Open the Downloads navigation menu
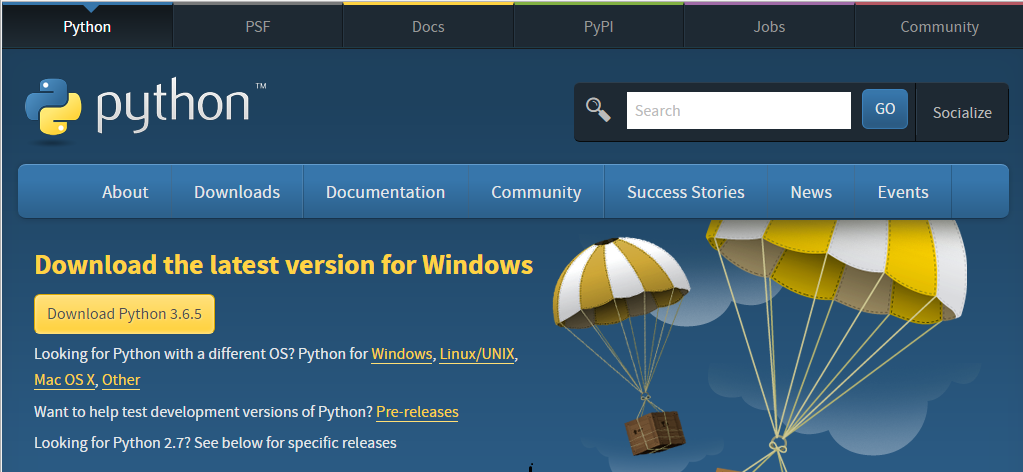 (x=237, y=192)
